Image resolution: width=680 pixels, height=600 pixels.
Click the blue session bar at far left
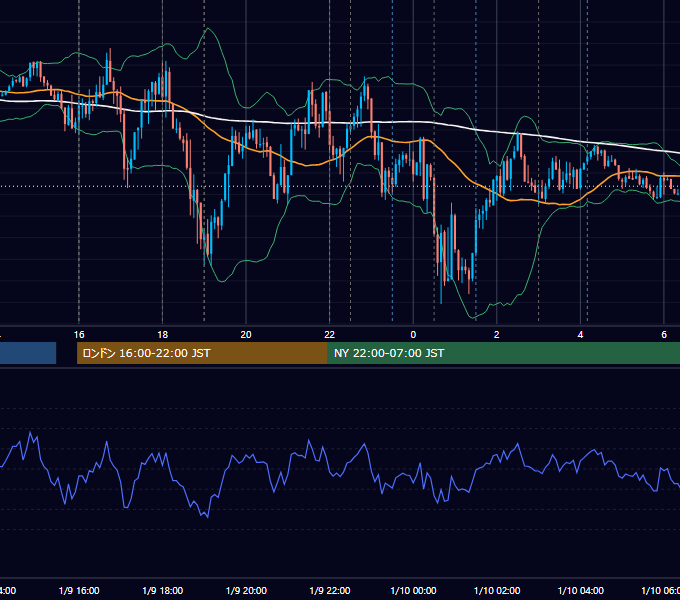pyautogui.click(x=28, y=353)
